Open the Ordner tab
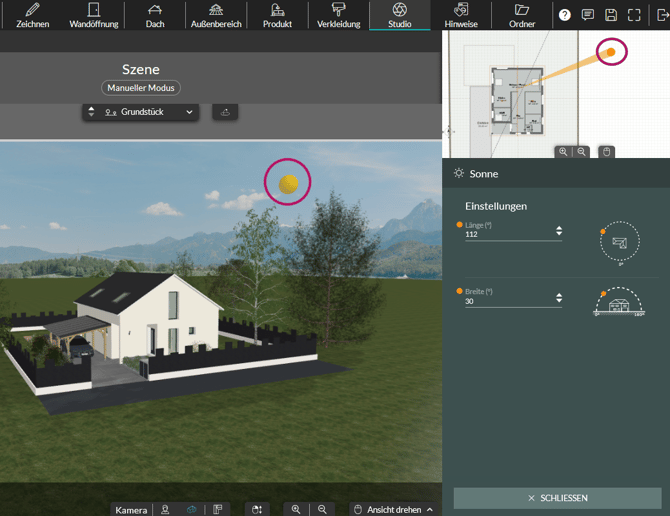This screenshot has height=516, width=670. (x=522, y=15)
